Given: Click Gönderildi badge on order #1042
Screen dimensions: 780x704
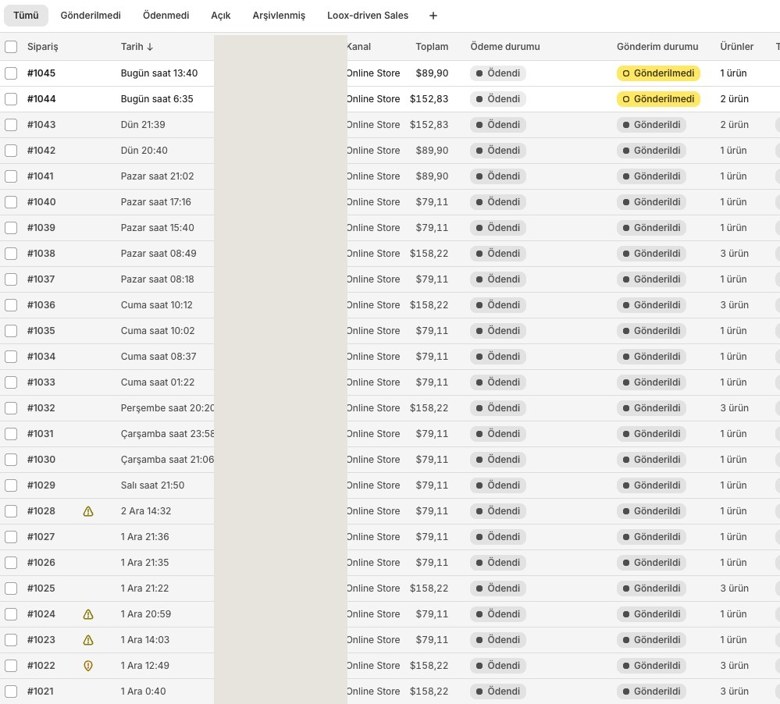Looking at the screenshot, I should pyautogui.click(x=651, y=151).
